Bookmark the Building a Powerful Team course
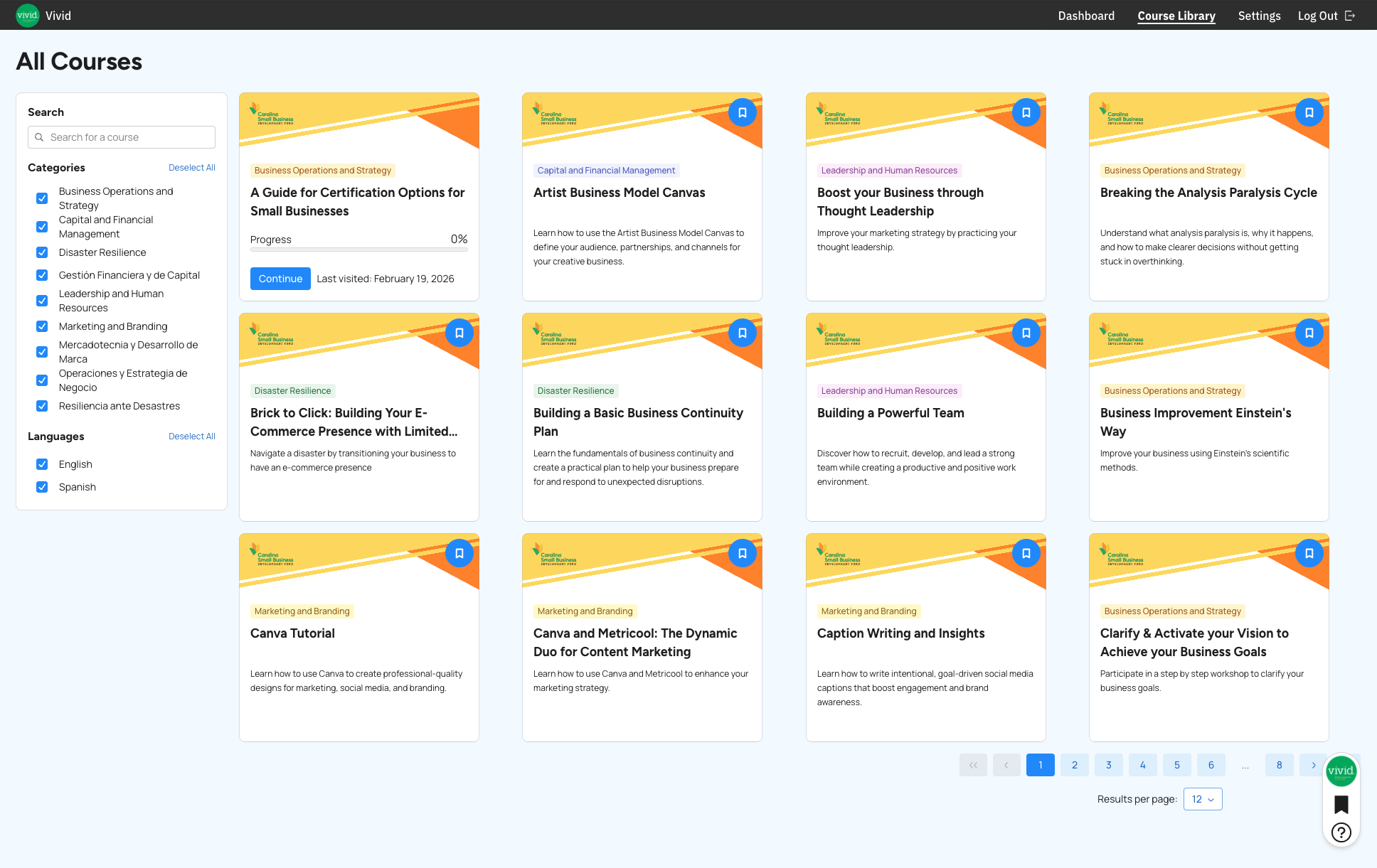 coord(1026,333)
